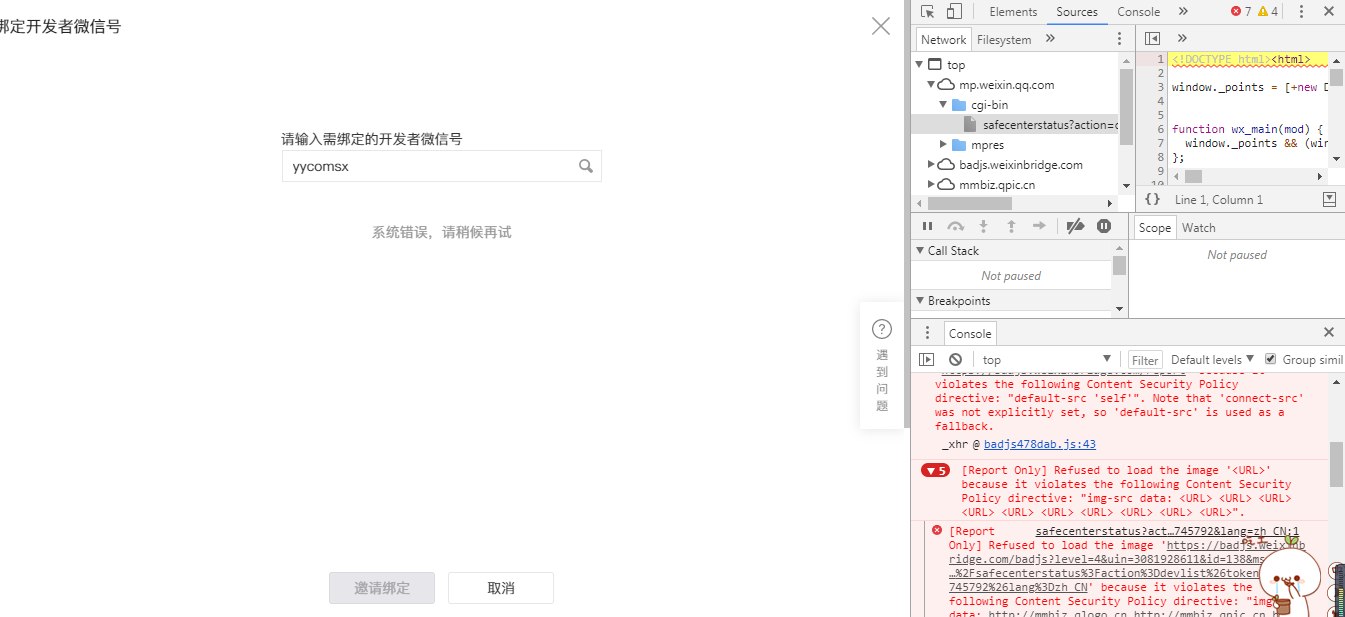
Task: Open the DevTools customize menu (three dots)
Action: click(x=1301, y=12)
